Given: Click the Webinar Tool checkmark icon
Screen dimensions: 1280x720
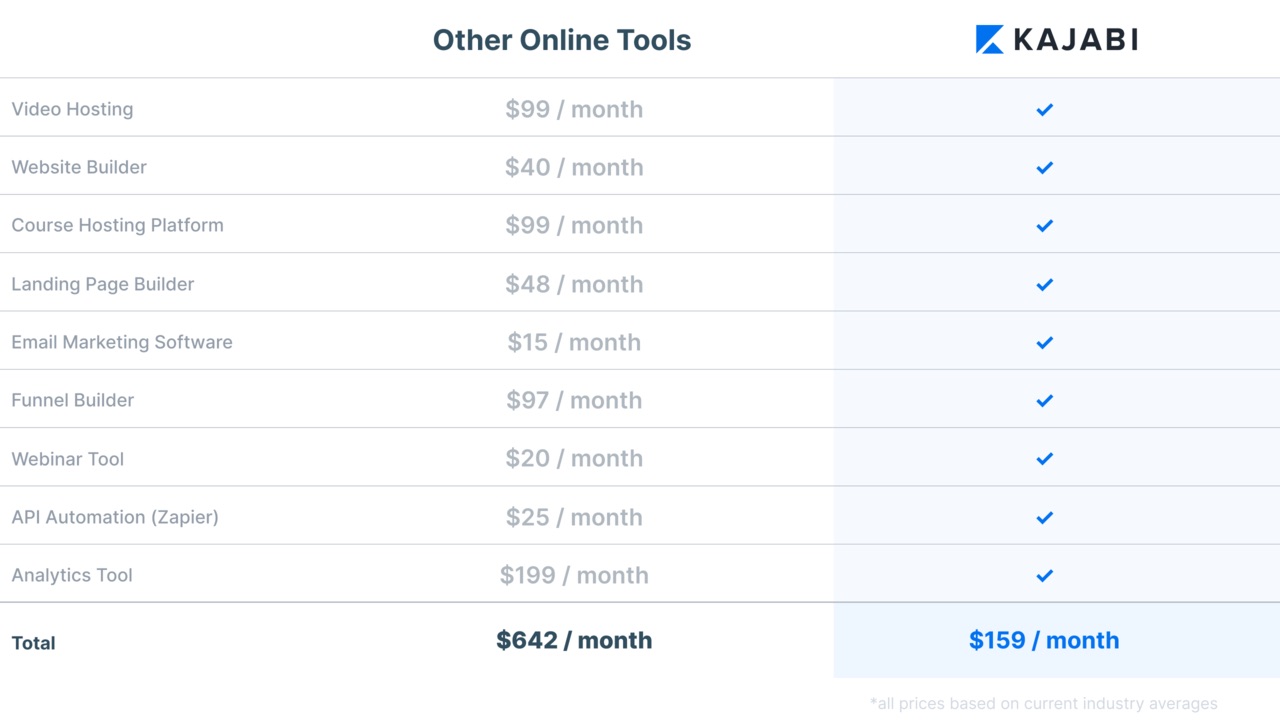Looking at the screenshot, I should (1044, 459).
